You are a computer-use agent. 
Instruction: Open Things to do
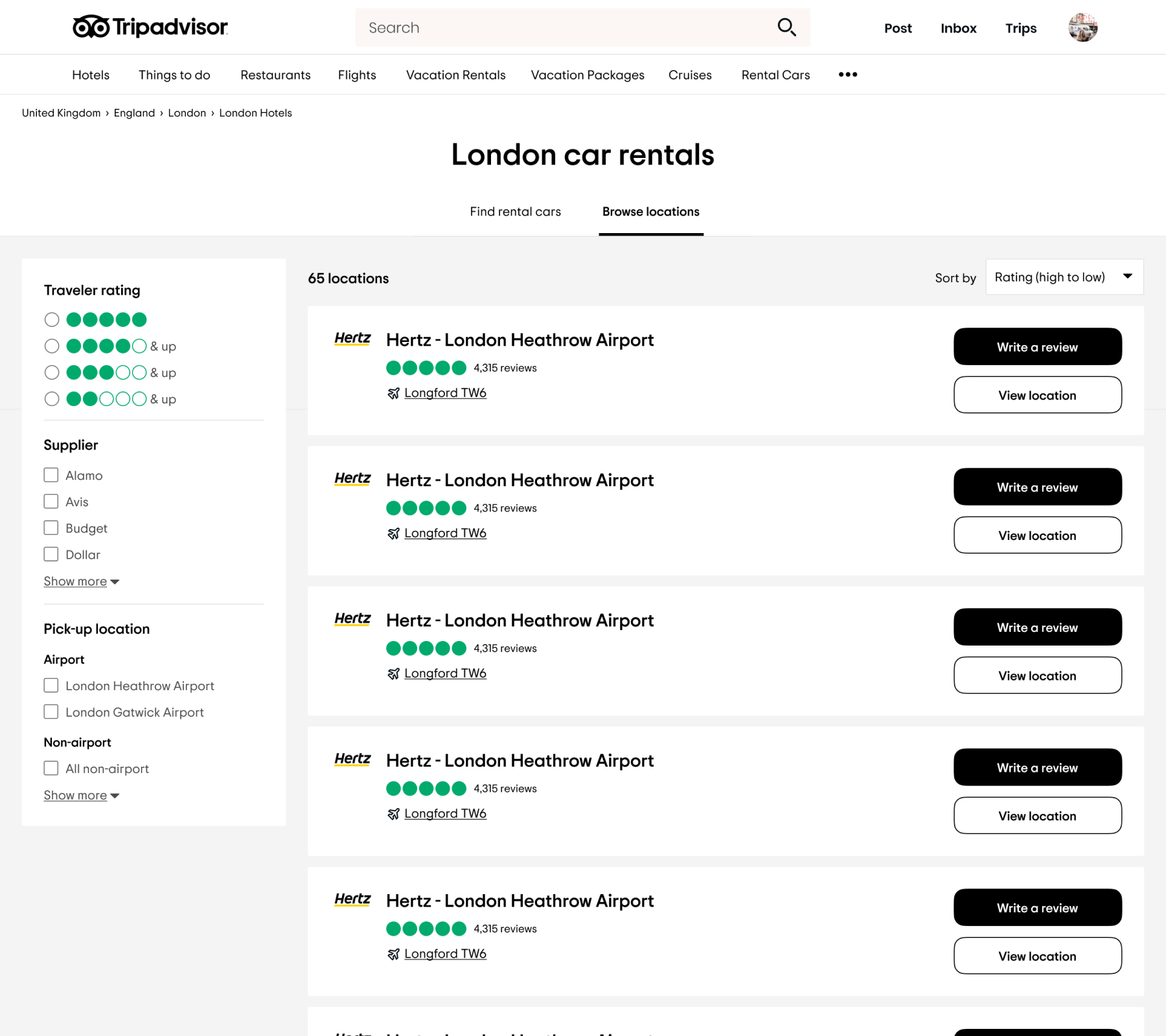point(174,75)
